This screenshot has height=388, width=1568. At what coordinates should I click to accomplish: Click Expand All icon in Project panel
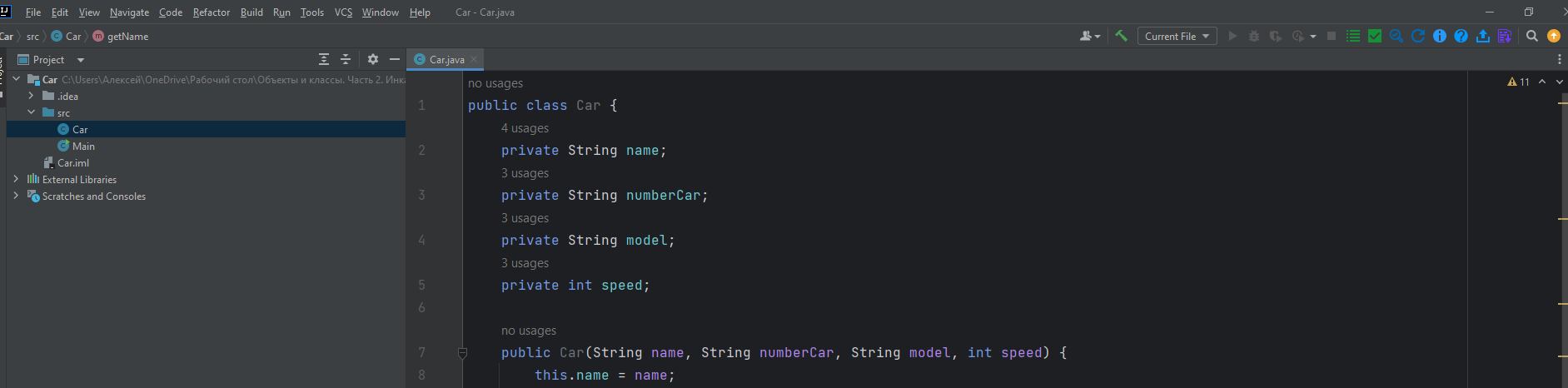[x=324, y=59]
